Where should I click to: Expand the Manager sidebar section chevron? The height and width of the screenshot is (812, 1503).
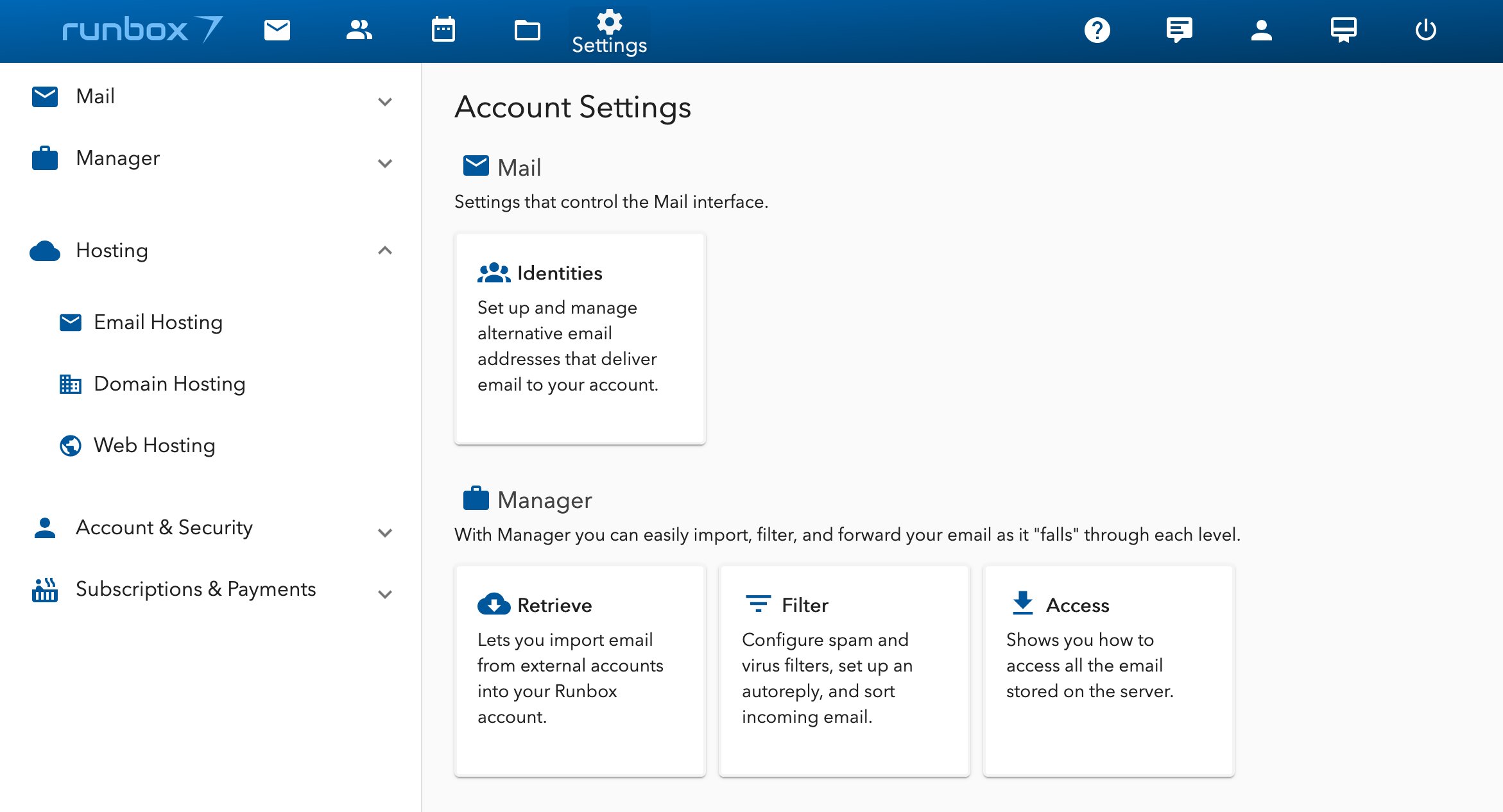[x=385, y=163]
